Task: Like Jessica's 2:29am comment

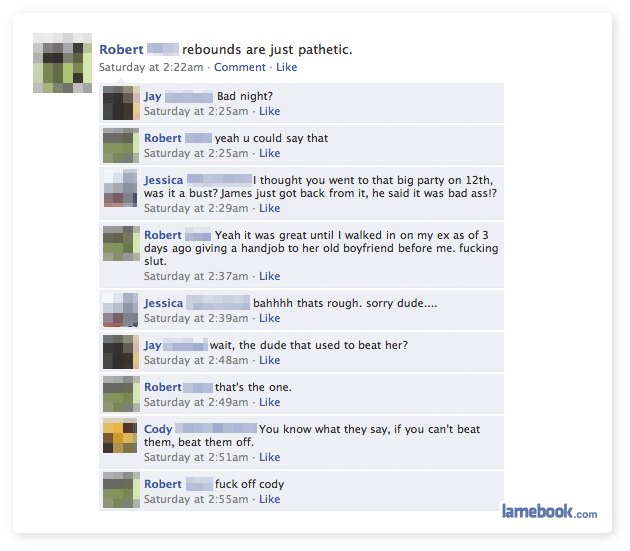Action: [x=270, y=208]
